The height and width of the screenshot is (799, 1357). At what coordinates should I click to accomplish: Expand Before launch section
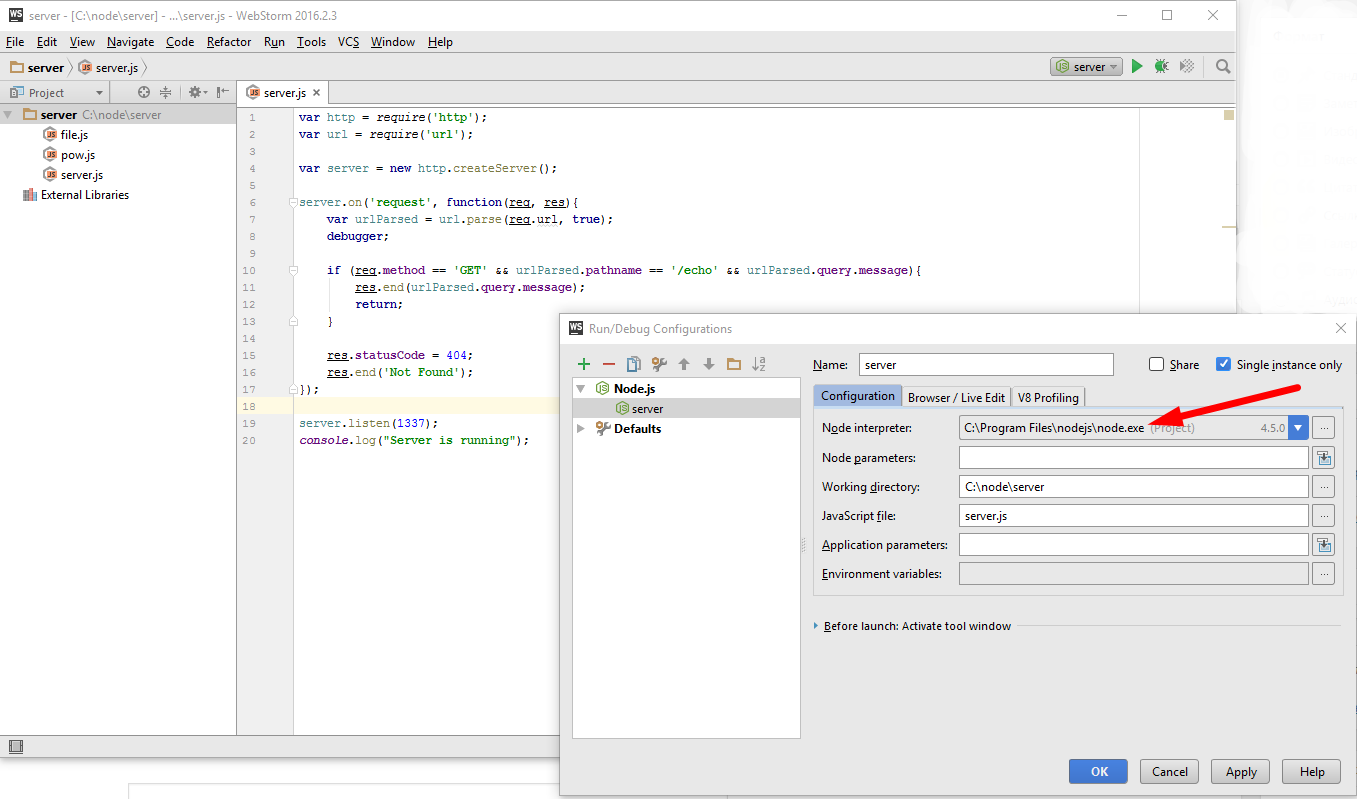tap(817, 626)
